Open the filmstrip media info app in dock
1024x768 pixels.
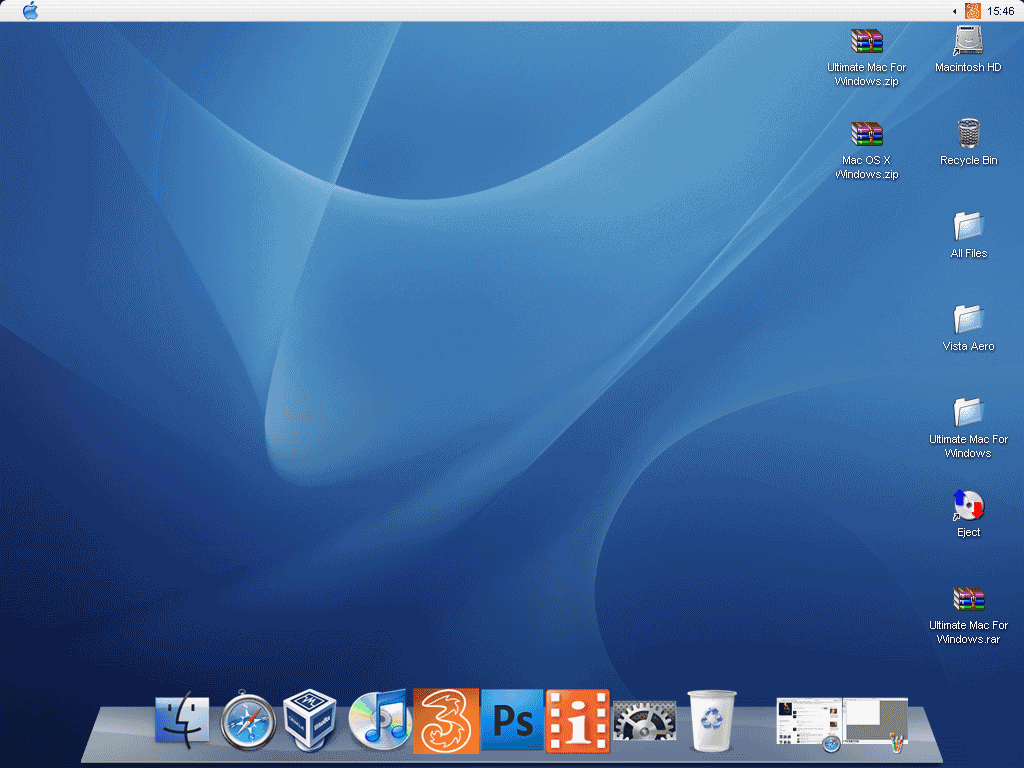pyautogui.click(x=578, y=718)
